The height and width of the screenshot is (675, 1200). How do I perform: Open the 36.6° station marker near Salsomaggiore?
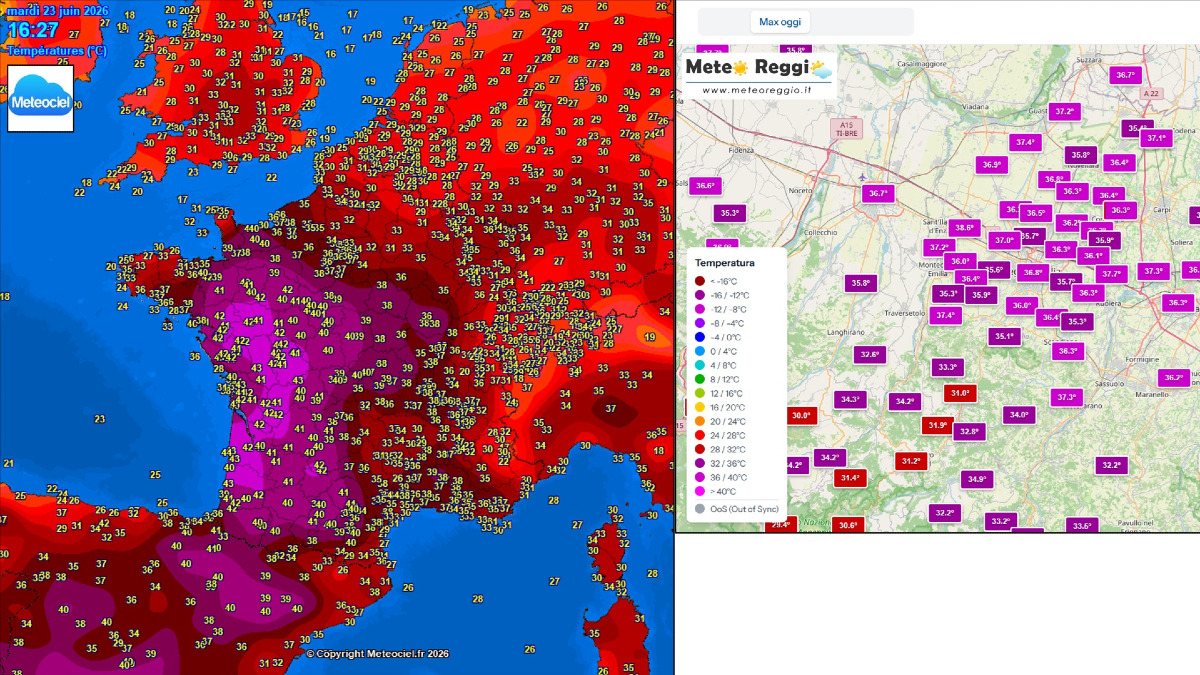click(705, 185)
